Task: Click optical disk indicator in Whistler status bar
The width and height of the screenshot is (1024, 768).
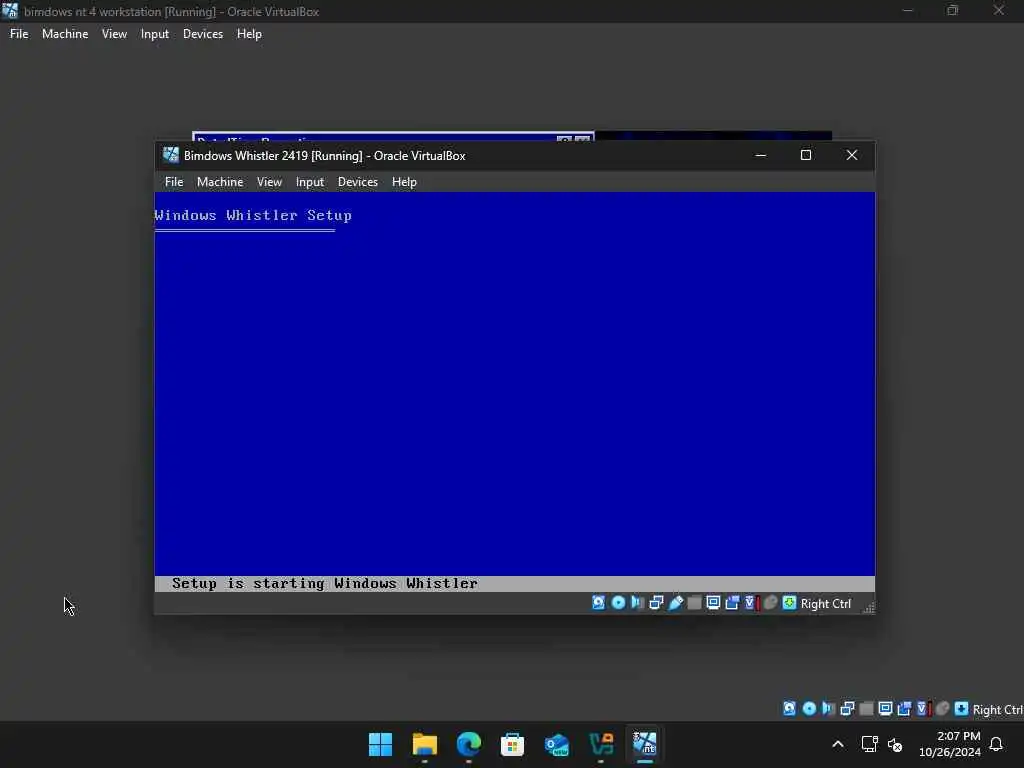Action: (x=618, y=603)
